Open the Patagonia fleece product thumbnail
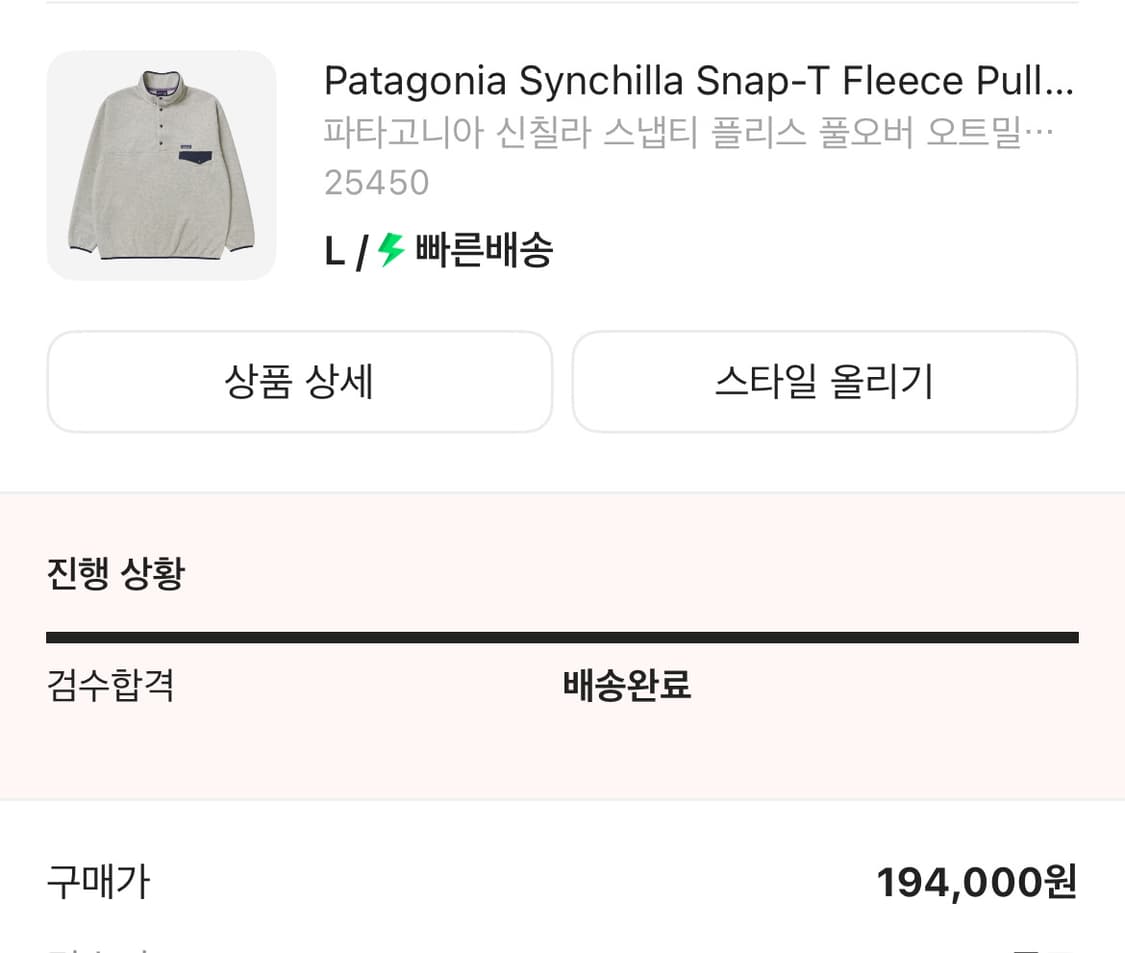1125x953 pixels. [161, 166]
